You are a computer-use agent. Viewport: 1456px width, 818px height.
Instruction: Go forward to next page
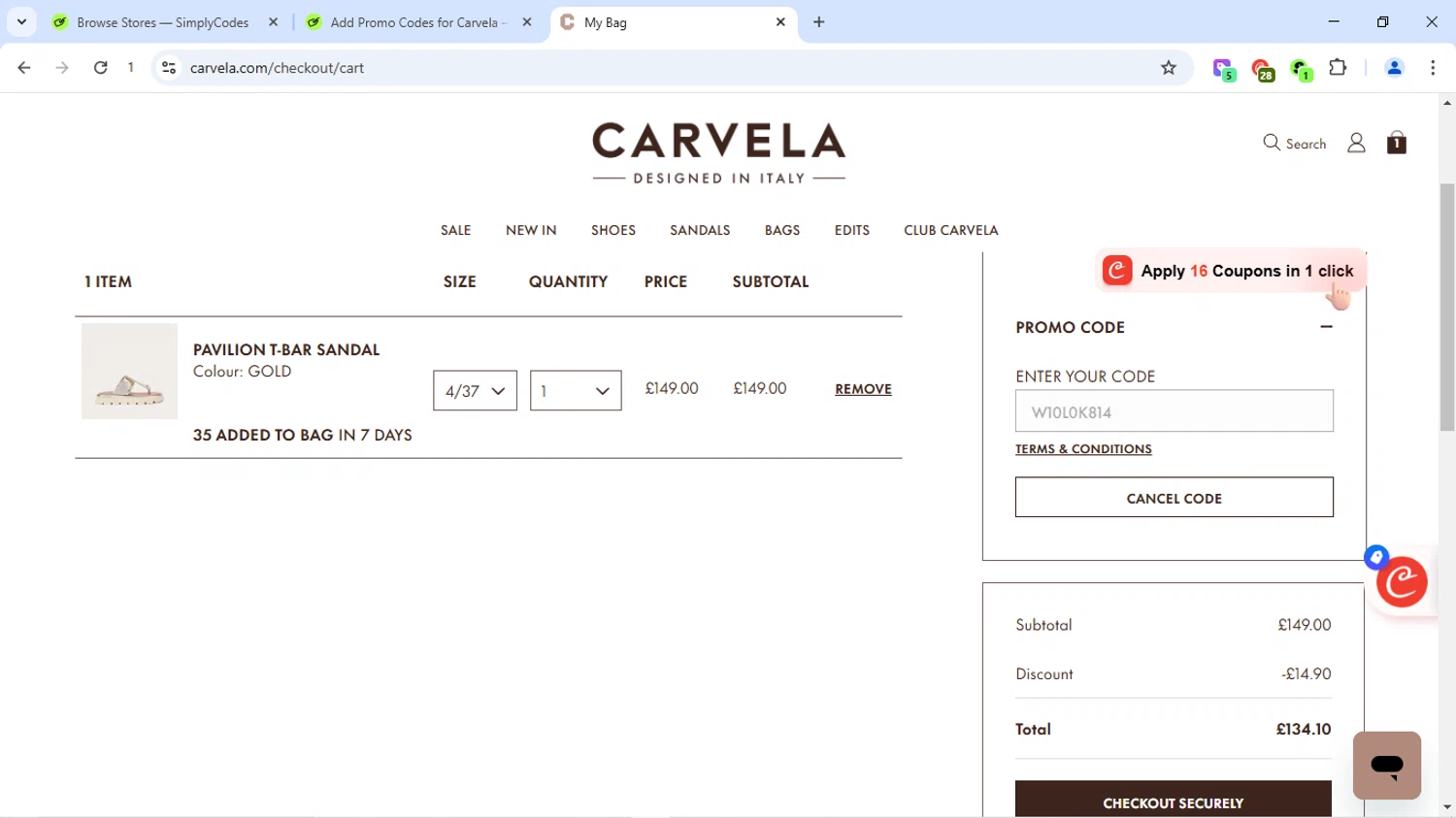(x=62, y=67)
